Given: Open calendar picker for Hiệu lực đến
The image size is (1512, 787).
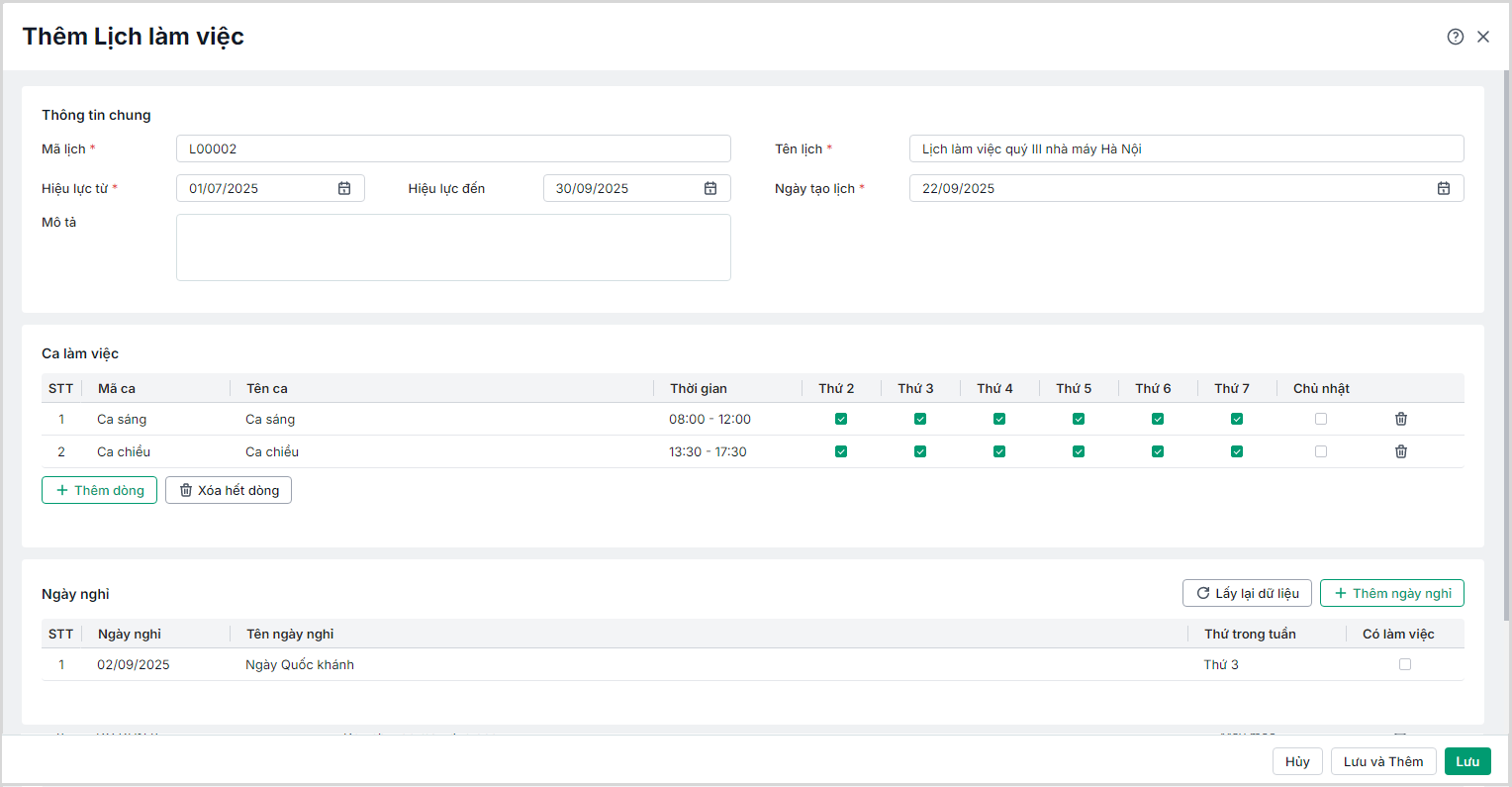Looking at the screenshot, I should [x=710, y=188].
